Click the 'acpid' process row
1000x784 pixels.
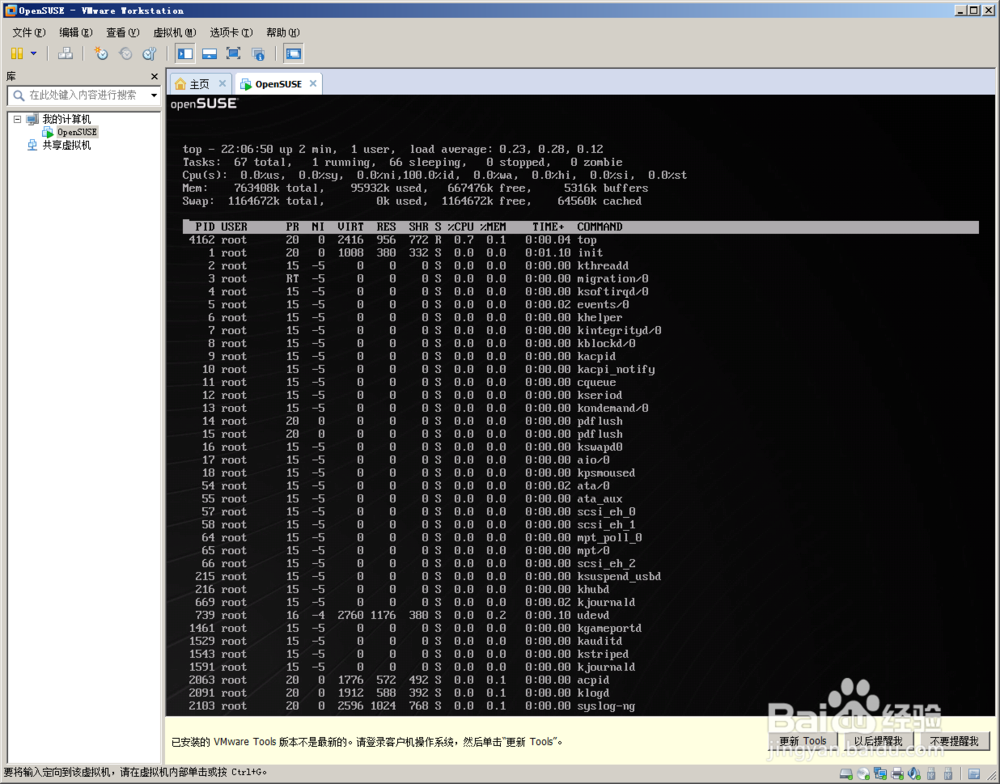[399, 680]
